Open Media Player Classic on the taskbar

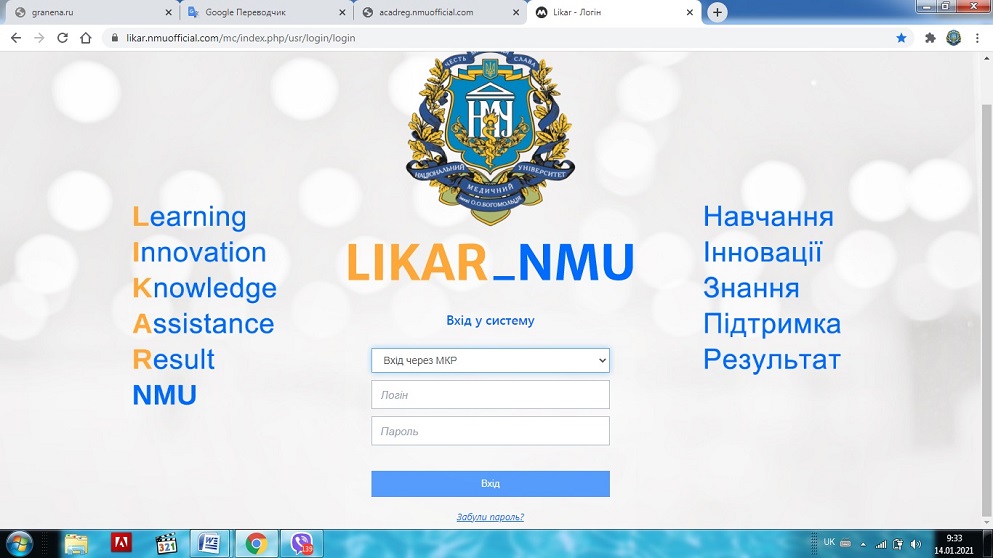pyautogui.click(x=166, y=543)
